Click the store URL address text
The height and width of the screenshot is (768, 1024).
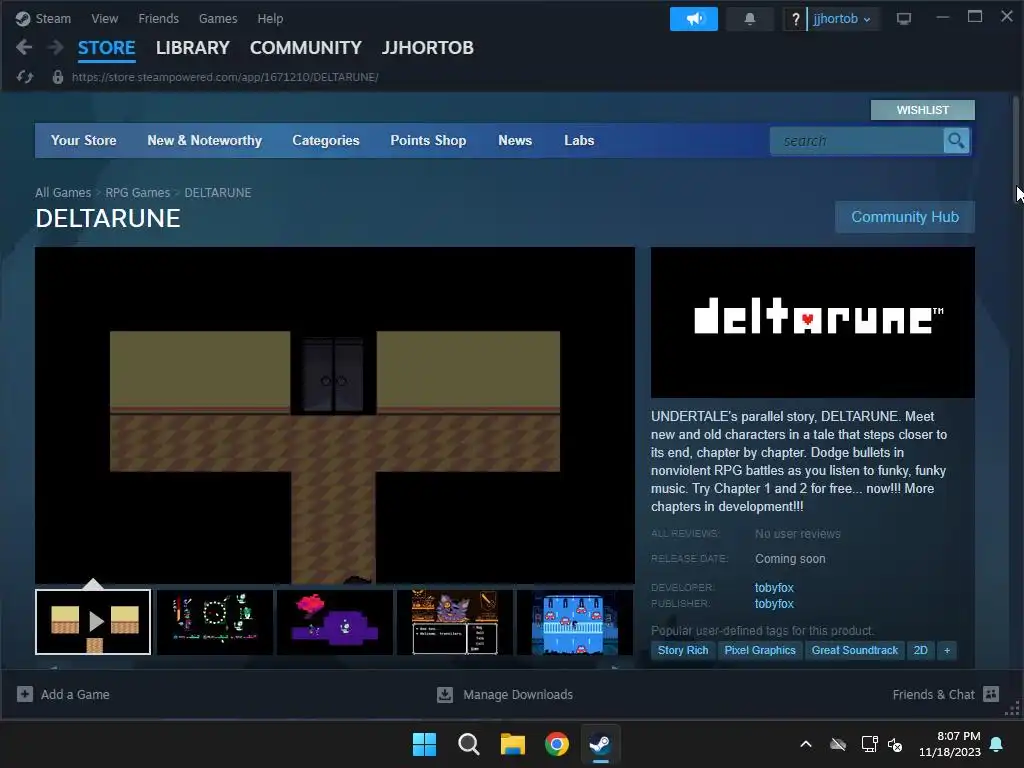tap(225, 77)
